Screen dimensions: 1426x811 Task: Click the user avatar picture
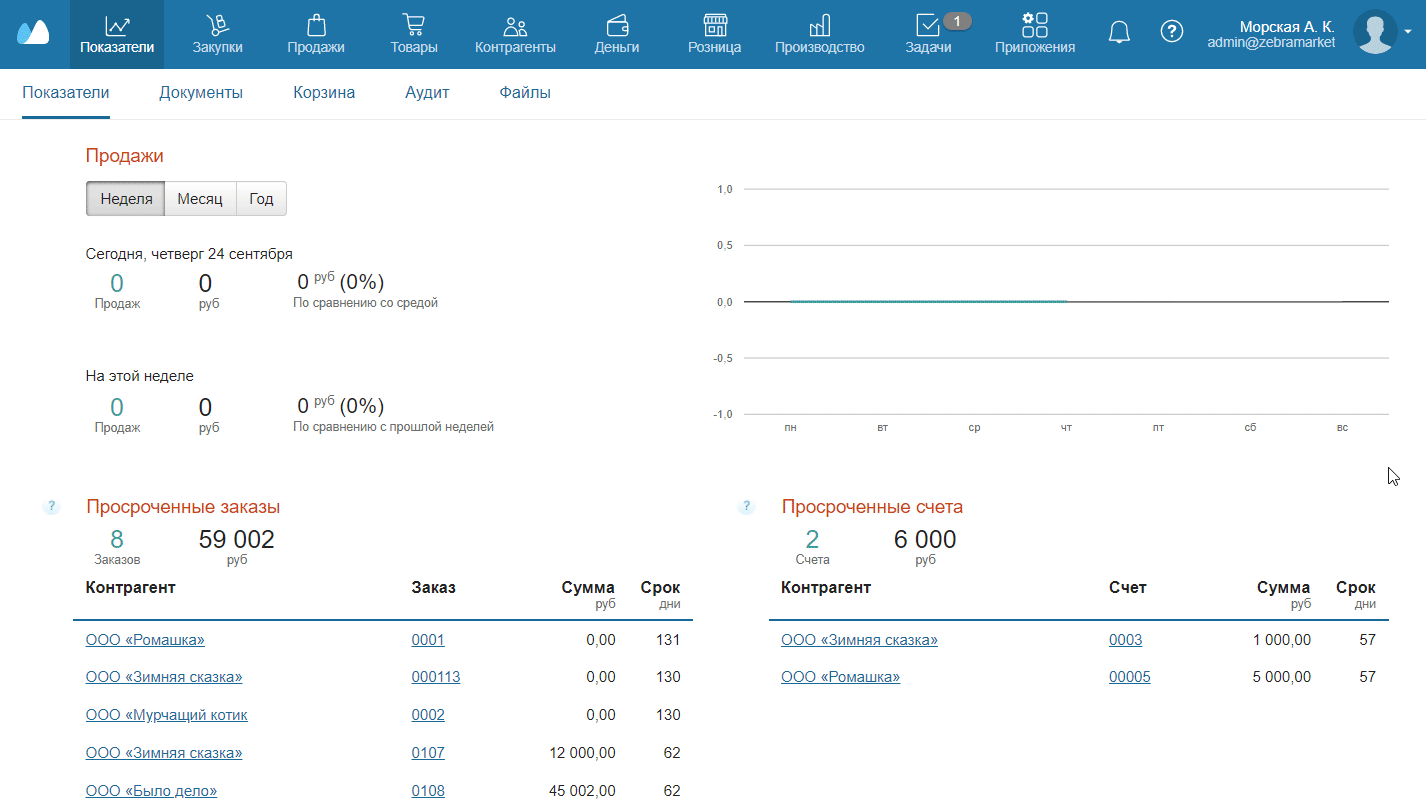coord(1375,32)
